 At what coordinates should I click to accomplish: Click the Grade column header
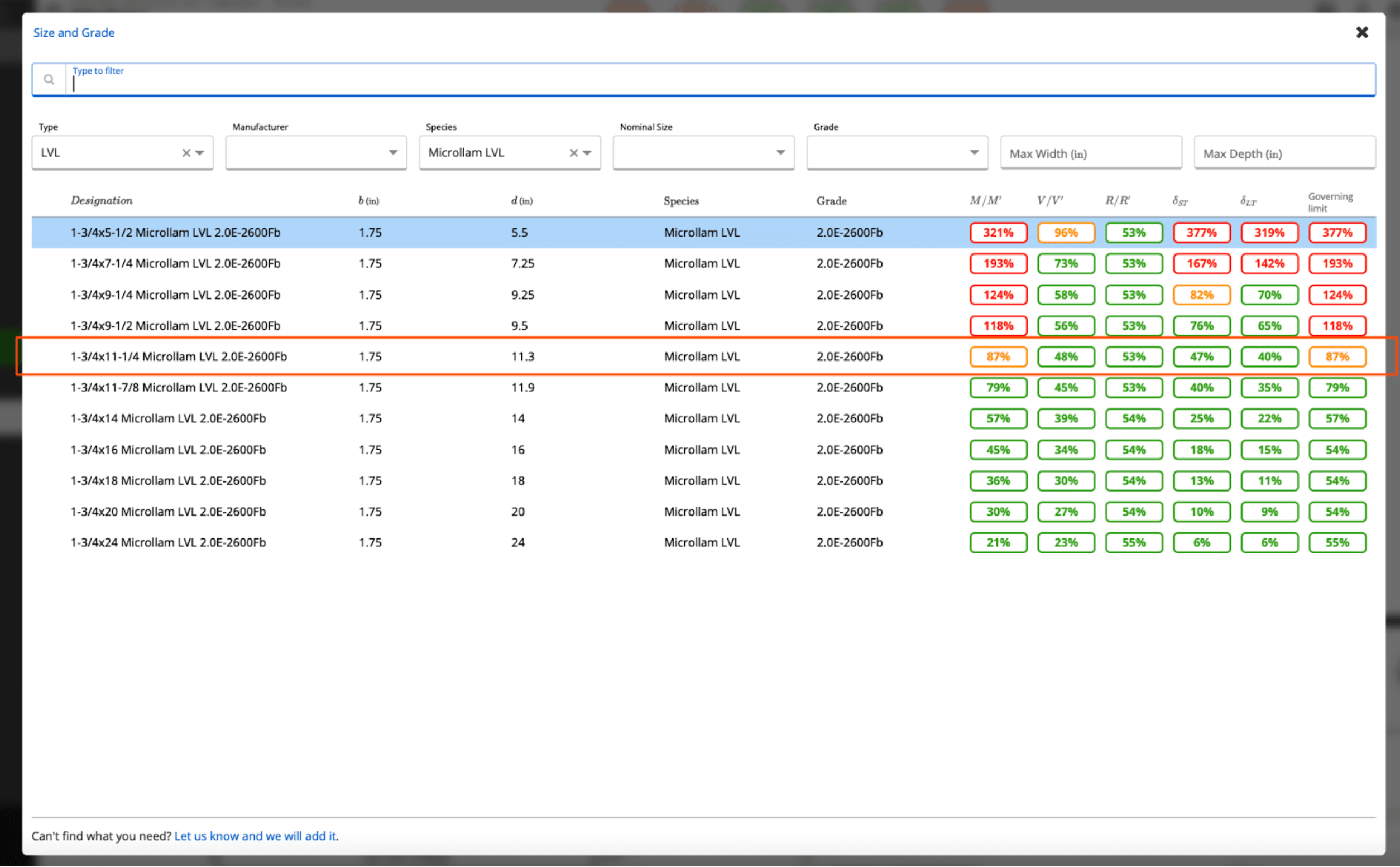click(x=832, y=201)
